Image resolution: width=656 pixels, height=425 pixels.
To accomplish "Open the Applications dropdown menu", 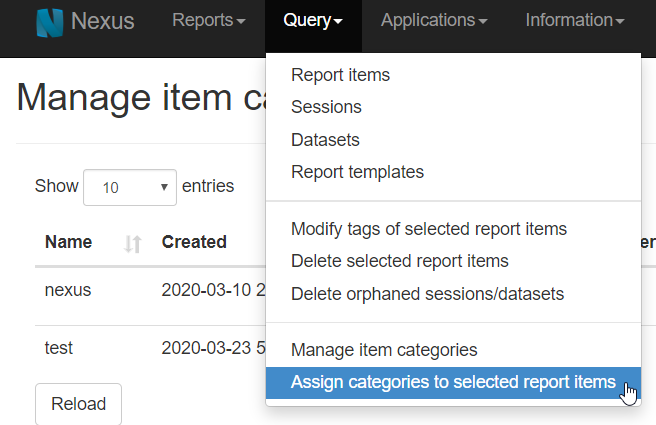I will click(x=434, y=20).
